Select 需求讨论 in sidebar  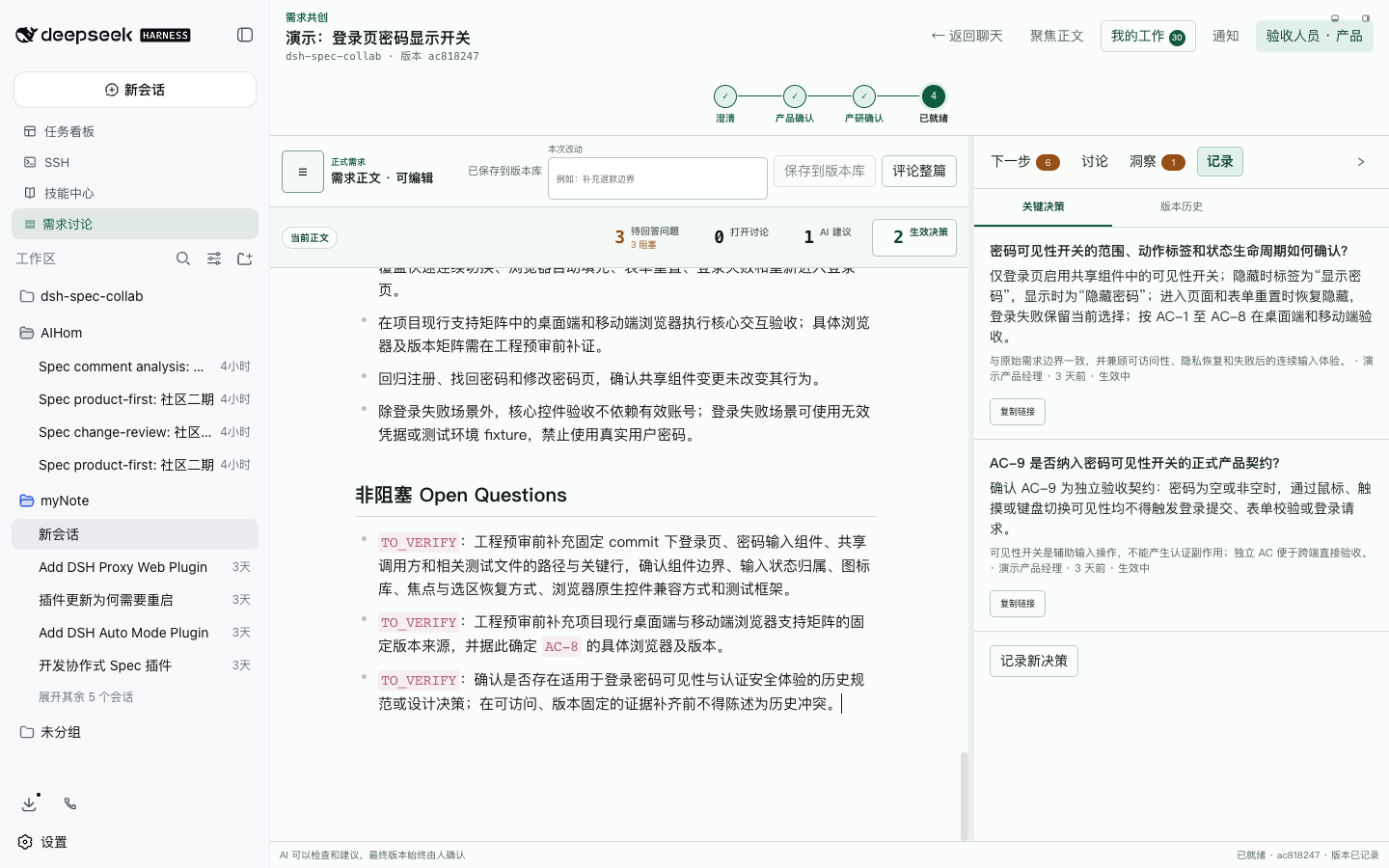tap(135, 224)
